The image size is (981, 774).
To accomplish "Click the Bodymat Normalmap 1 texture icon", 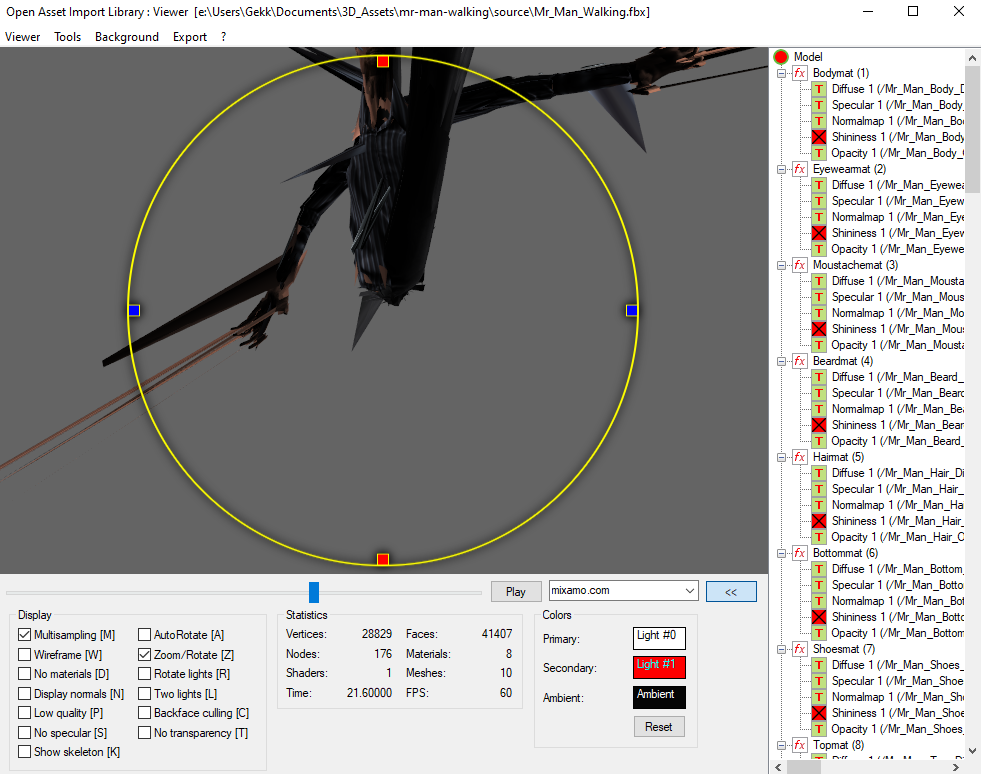I will (819, 121).
